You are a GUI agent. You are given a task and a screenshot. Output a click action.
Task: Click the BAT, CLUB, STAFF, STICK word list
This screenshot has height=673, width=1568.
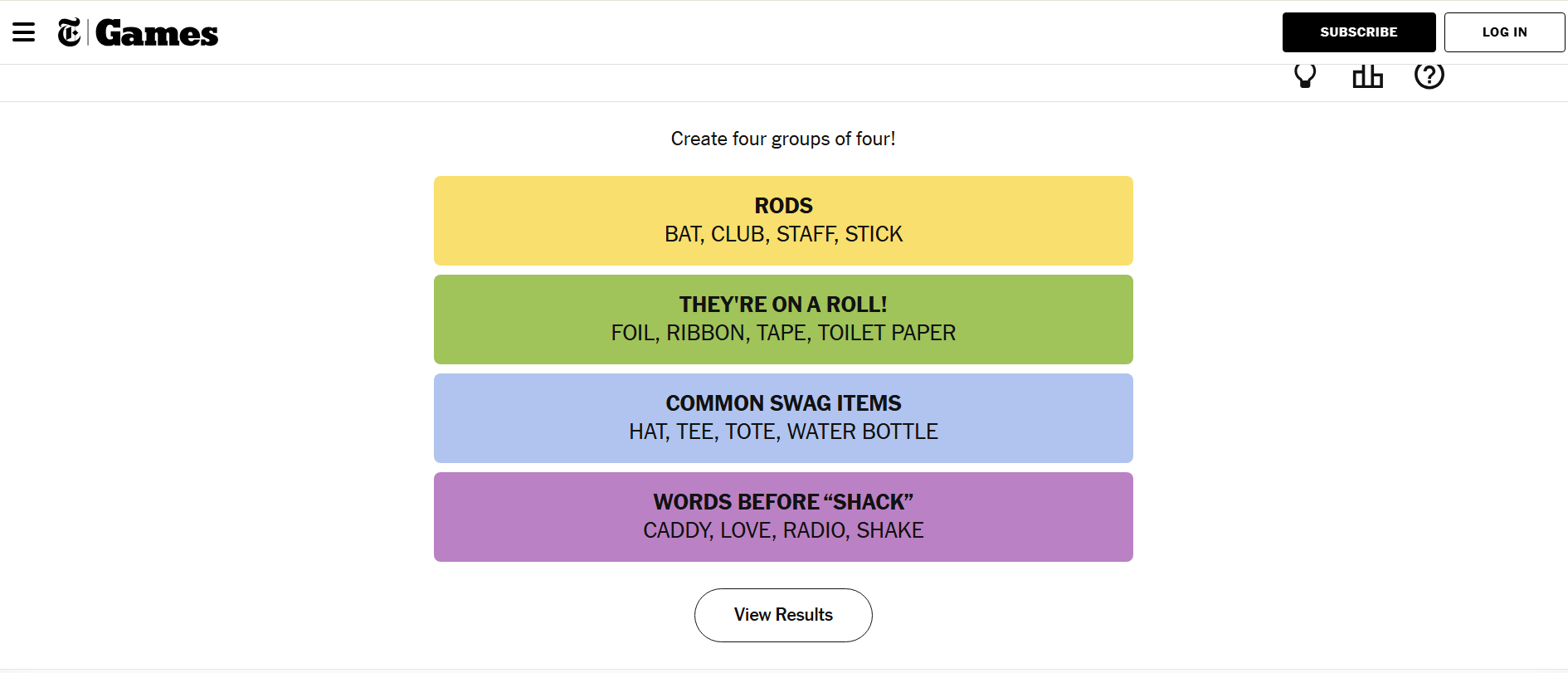point(783,235)
